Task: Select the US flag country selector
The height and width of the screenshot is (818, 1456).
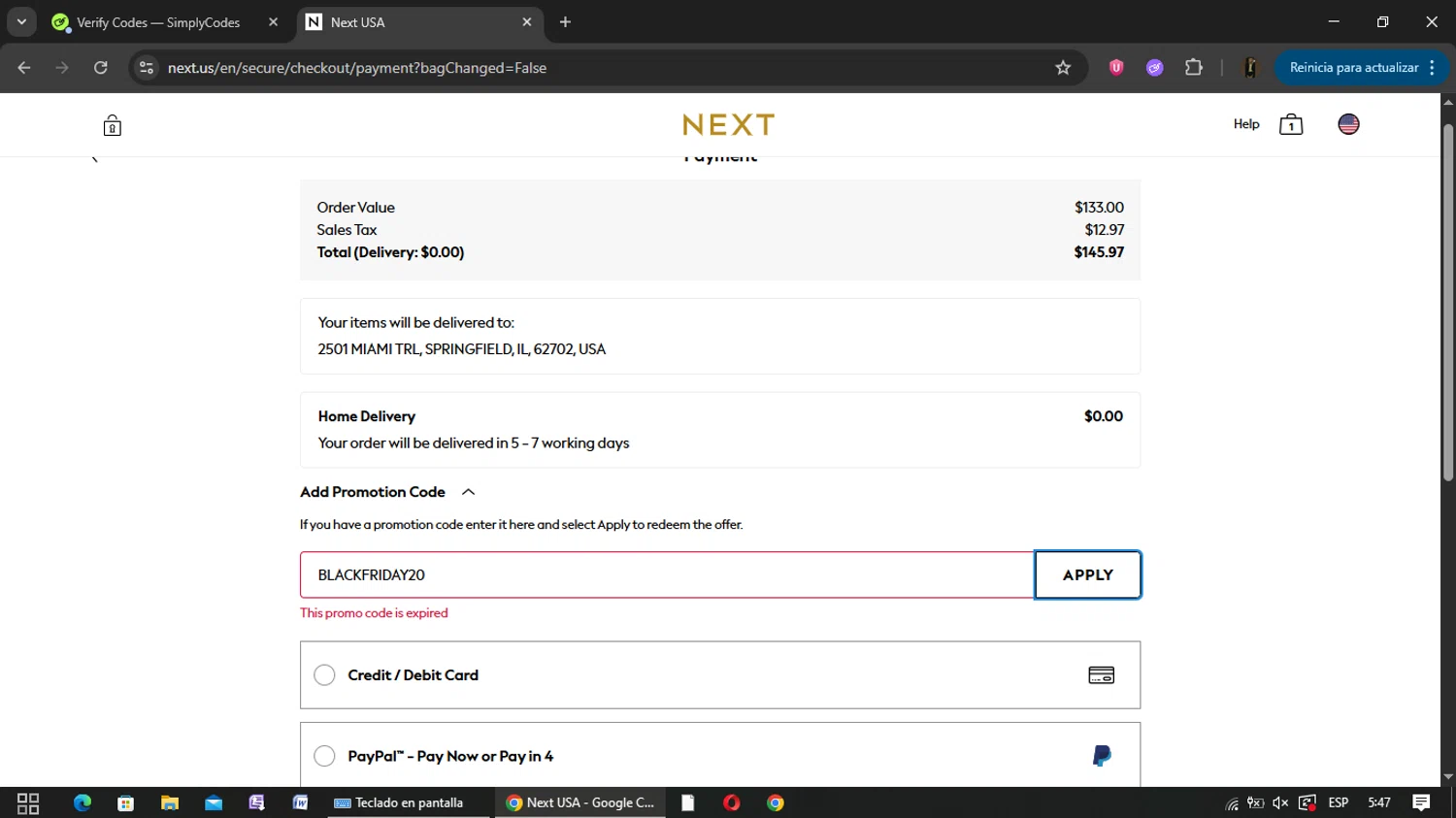Action: (x=1348, y=124)
